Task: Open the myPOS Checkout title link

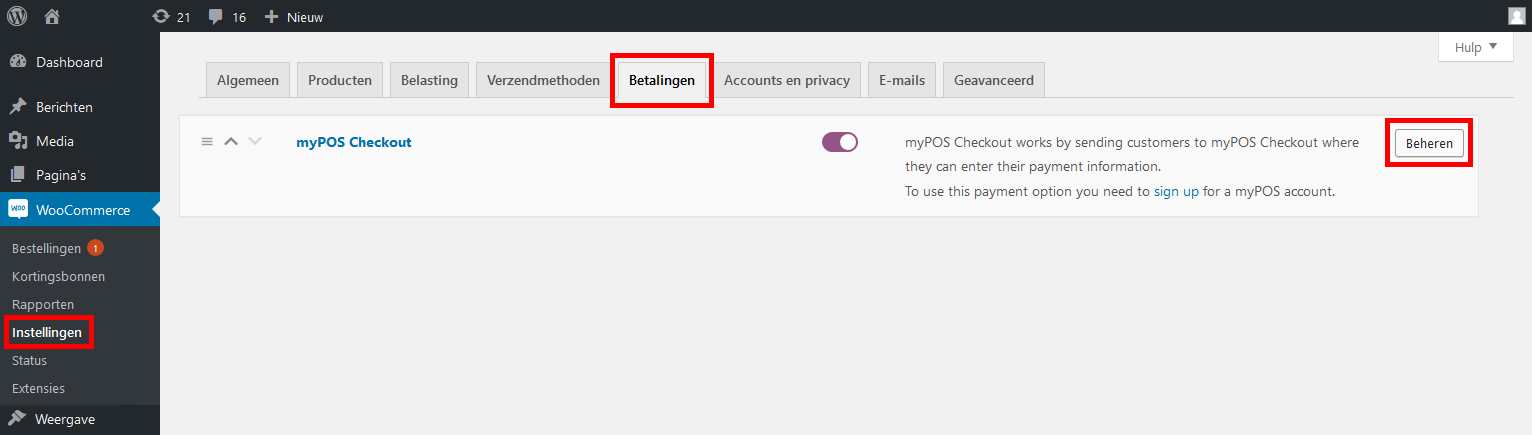Action: 354,142
